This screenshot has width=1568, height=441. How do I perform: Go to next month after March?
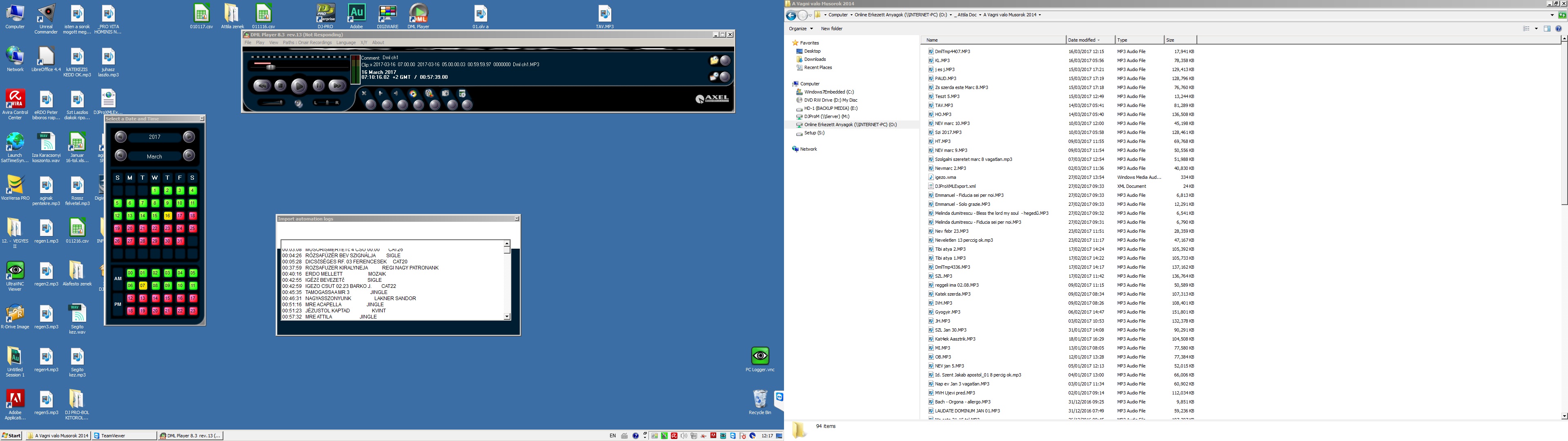[189, 156]
